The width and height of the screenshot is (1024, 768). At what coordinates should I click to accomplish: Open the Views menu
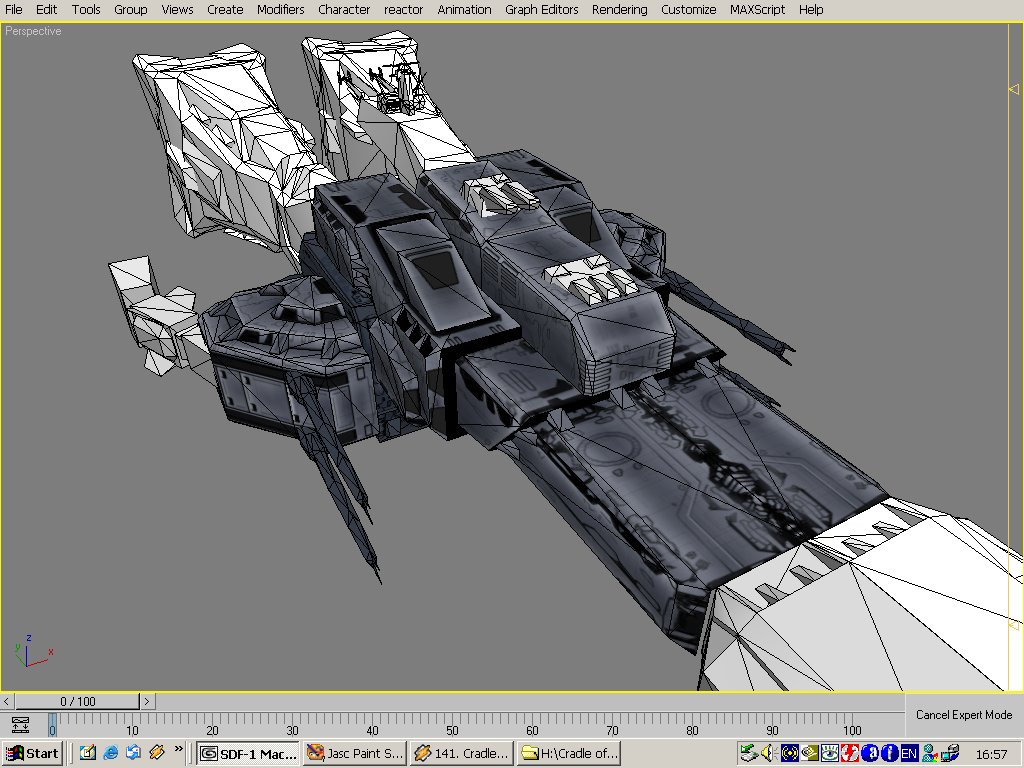point(178,10)
